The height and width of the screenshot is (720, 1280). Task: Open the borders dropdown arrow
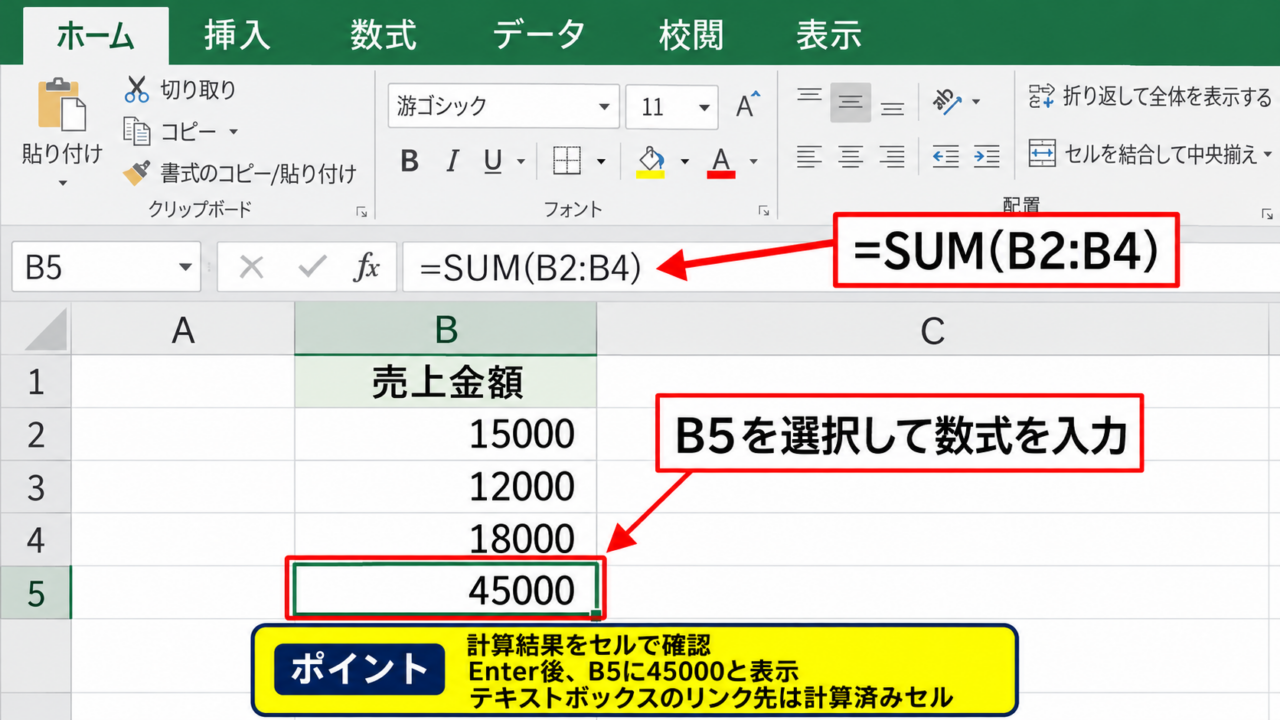[601, 162]
